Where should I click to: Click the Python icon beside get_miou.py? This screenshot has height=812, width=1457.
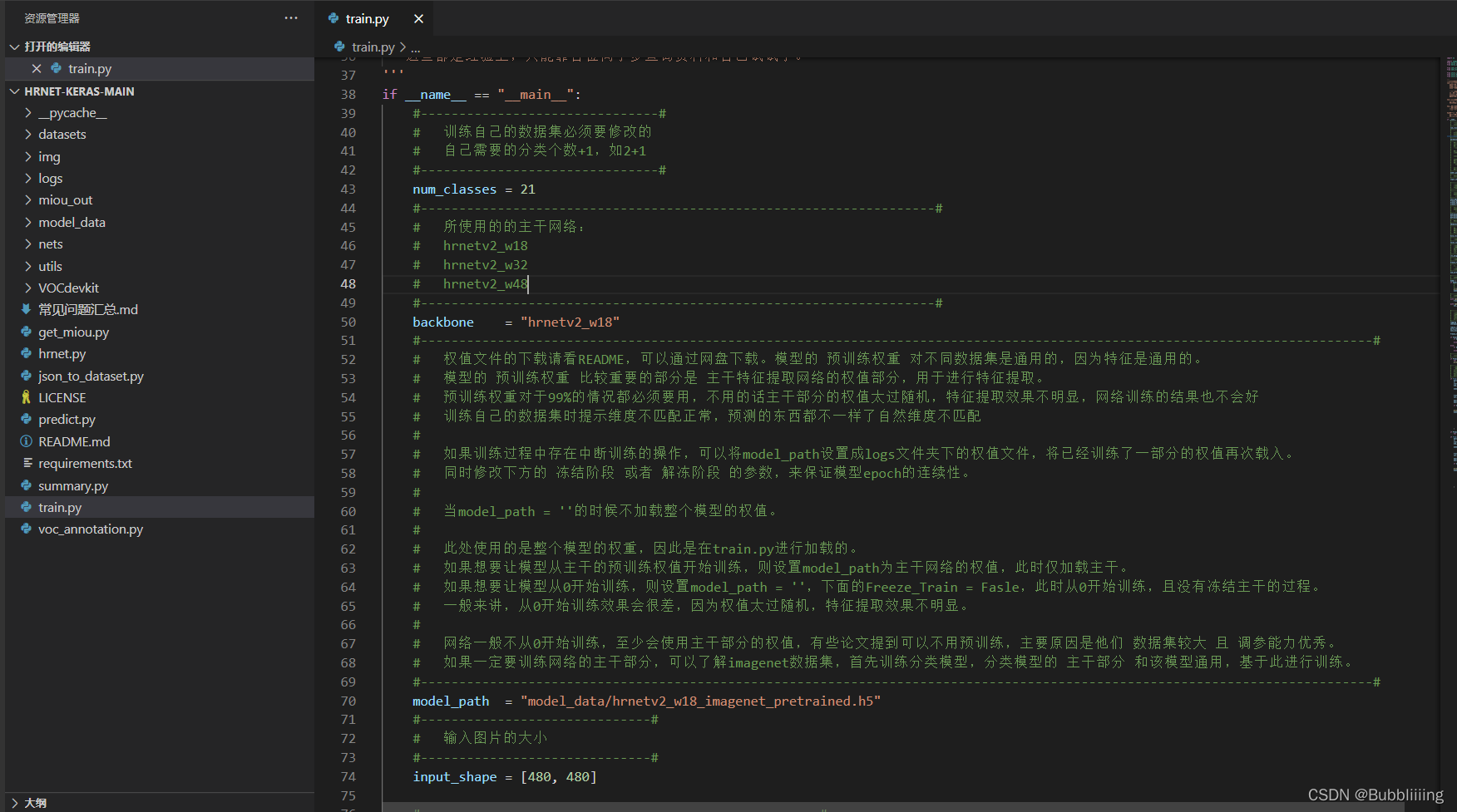pos(27,332)
